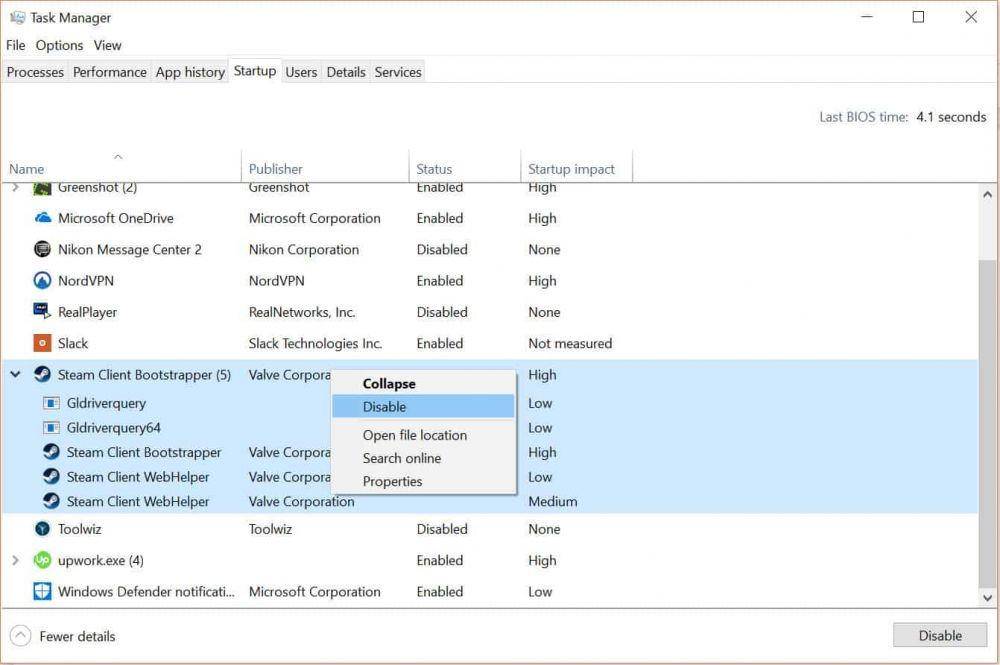
Task: Select the NordVPN row name
Action: pos(85,281)
